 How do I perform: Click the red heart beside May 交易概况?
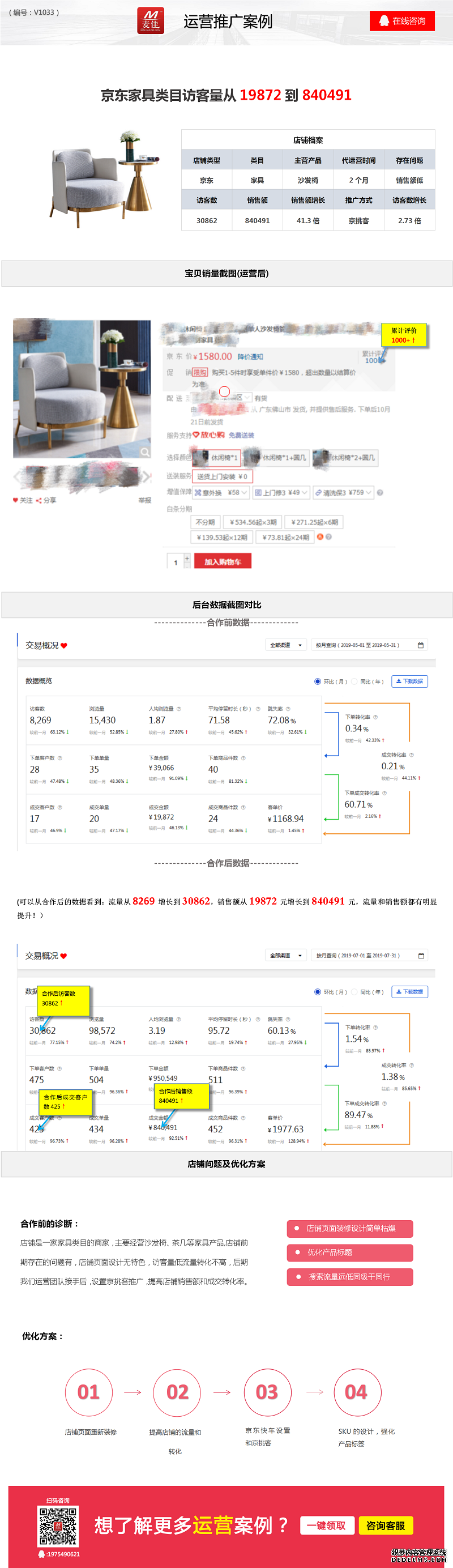tap(64, 646)
